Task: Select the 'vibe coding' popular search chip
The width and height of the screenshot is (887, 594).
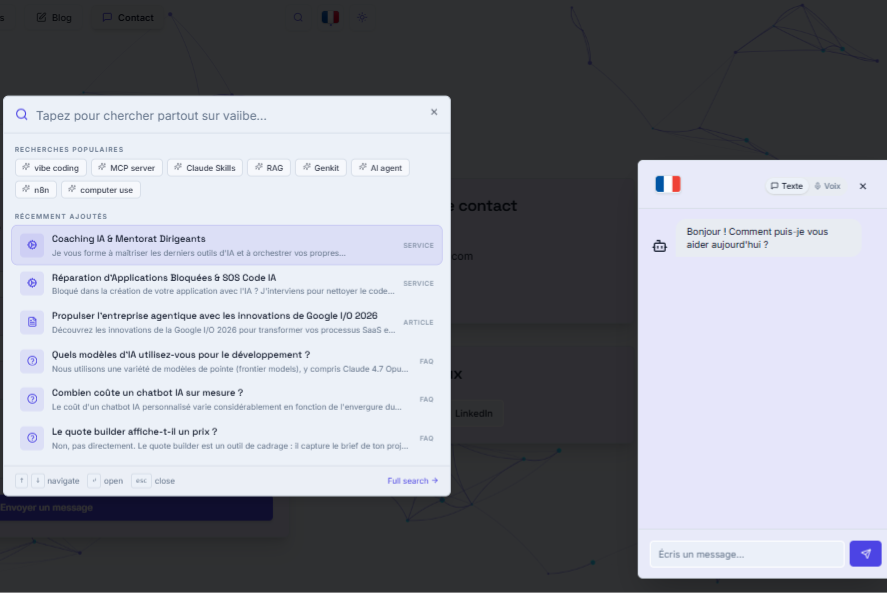Action: click(50, 167)
